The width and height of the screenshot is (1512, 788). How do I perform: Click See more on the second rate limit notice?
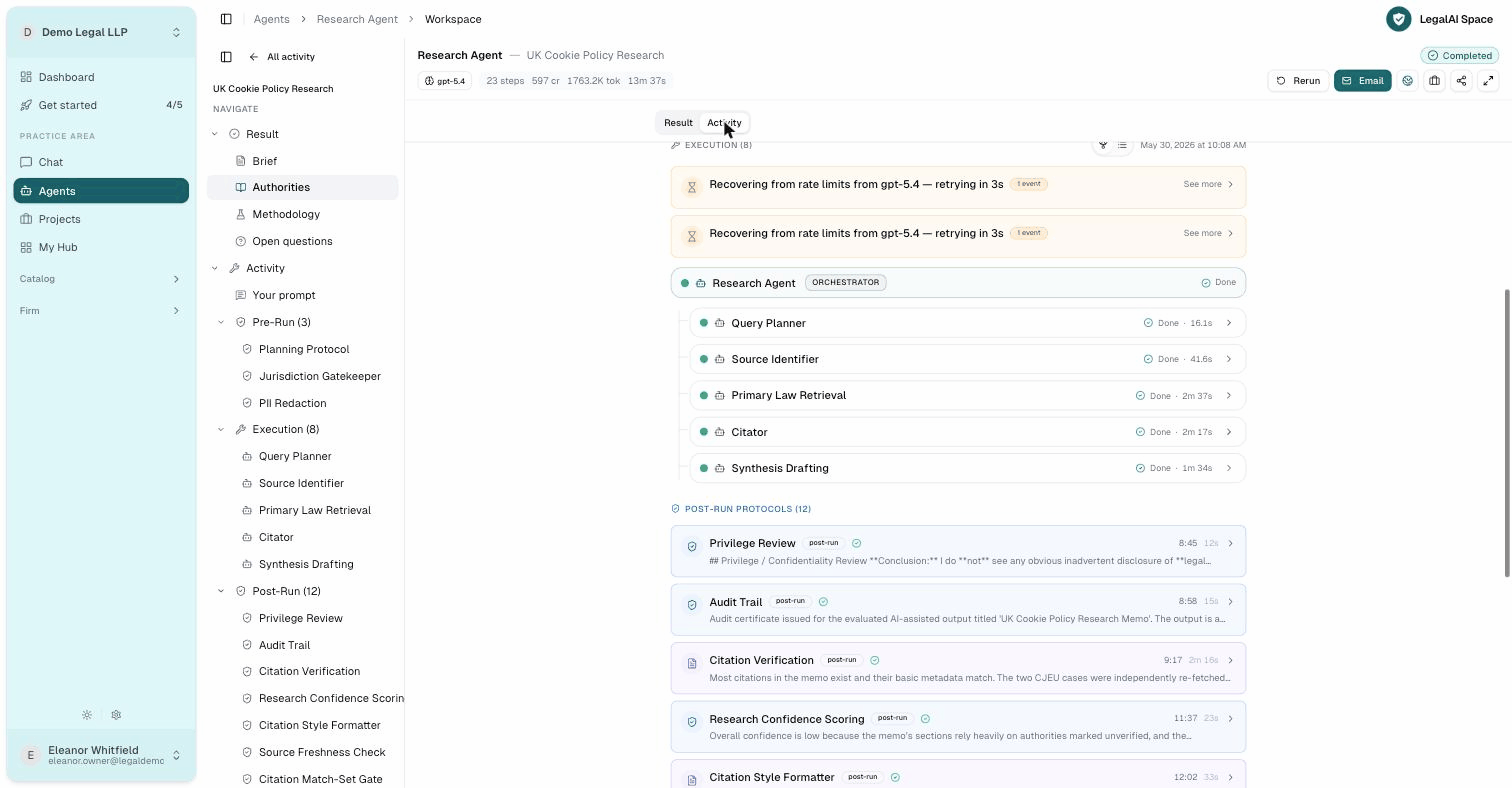click(x=1208, y=233)
